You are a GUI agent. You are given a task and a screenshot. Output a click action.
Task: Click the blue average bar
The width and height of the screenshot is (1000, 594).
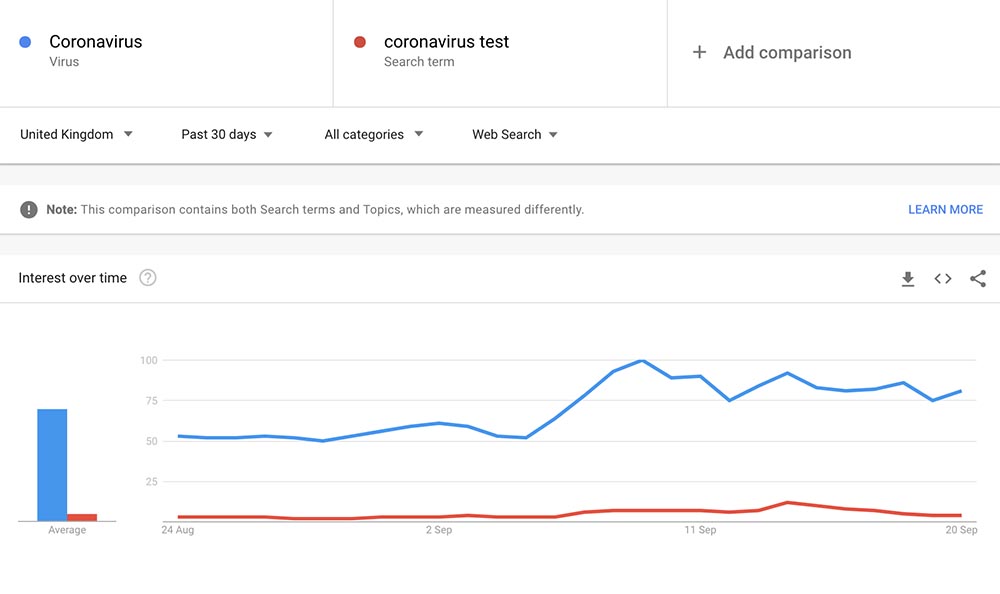[52, 465]
